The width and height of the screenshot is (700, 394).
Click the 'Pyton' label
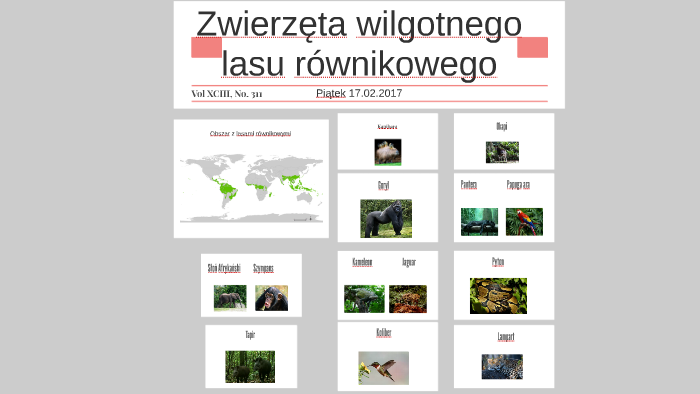tap(498, 262)
